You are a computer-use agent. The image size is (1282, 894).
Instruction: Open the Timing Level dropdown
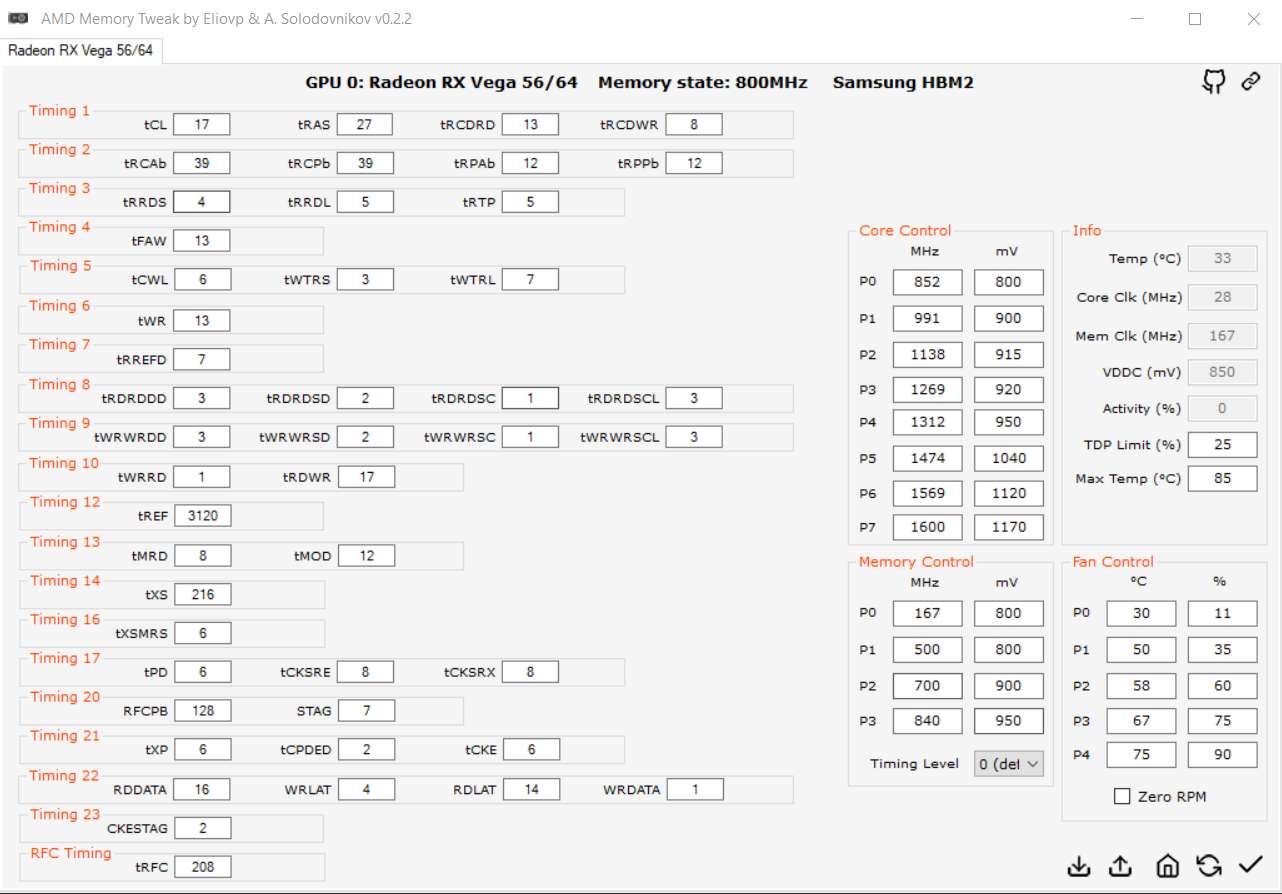(x=1009, y=764)
